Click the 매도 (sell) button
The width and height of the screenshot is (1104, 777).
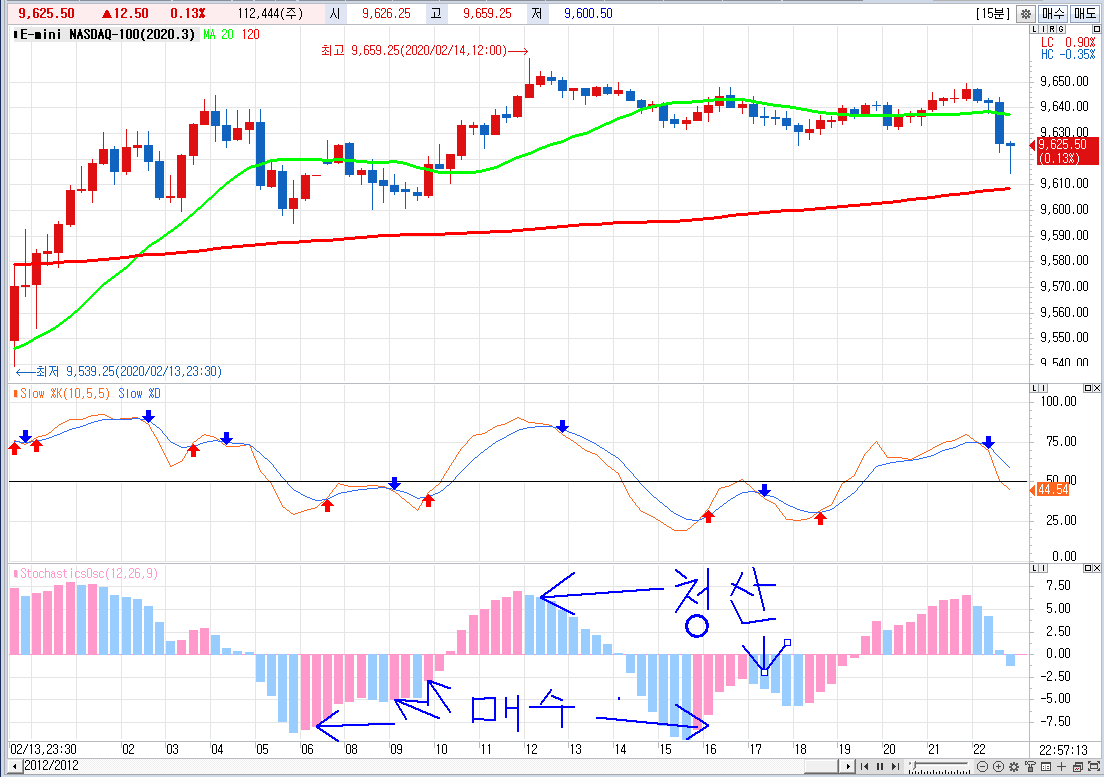[x=1085, y=14]
